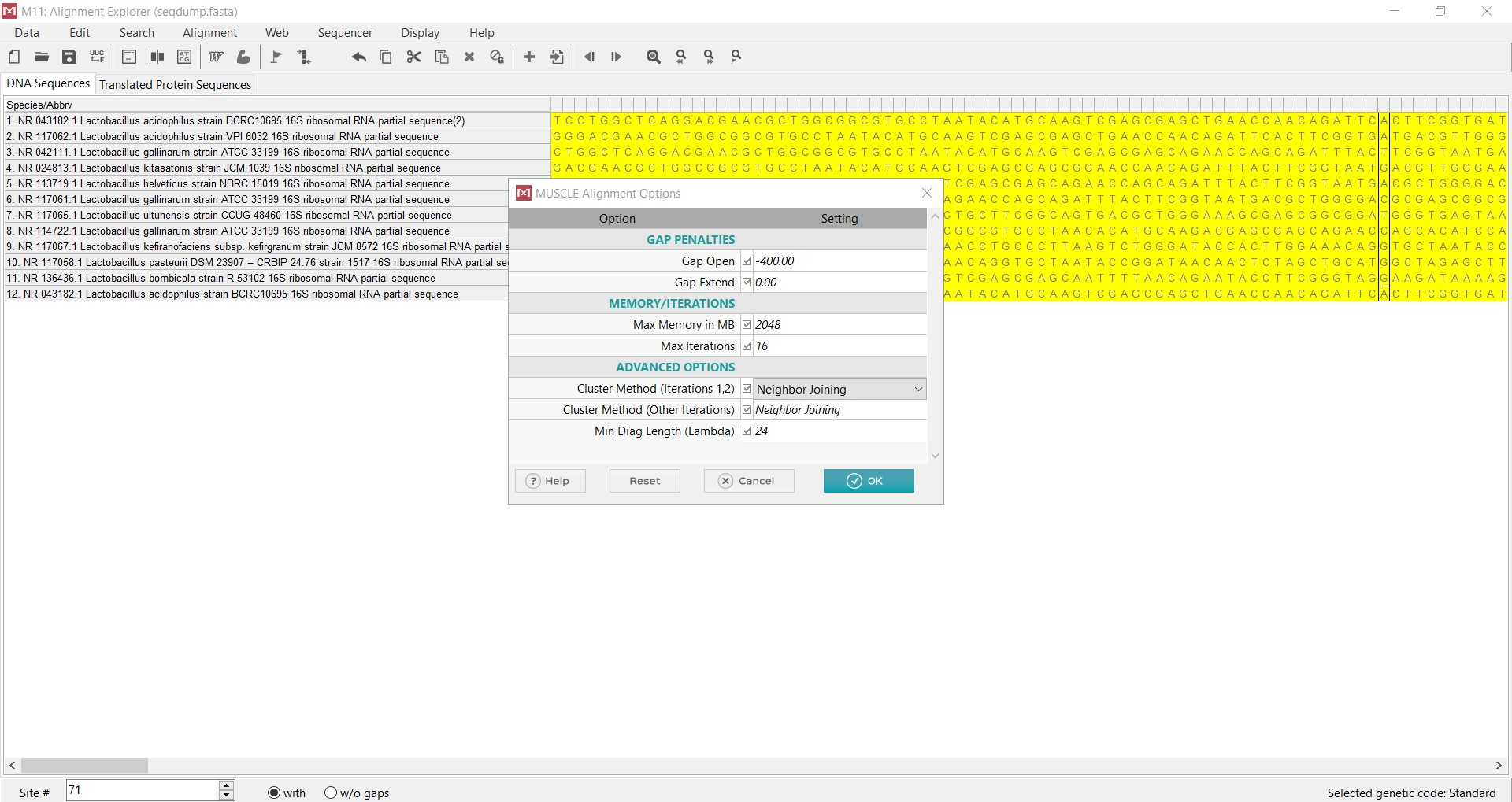Click the dialog options scroll-down arrow
Screen dimensions: 1512x802
click(x=935, y=456)
